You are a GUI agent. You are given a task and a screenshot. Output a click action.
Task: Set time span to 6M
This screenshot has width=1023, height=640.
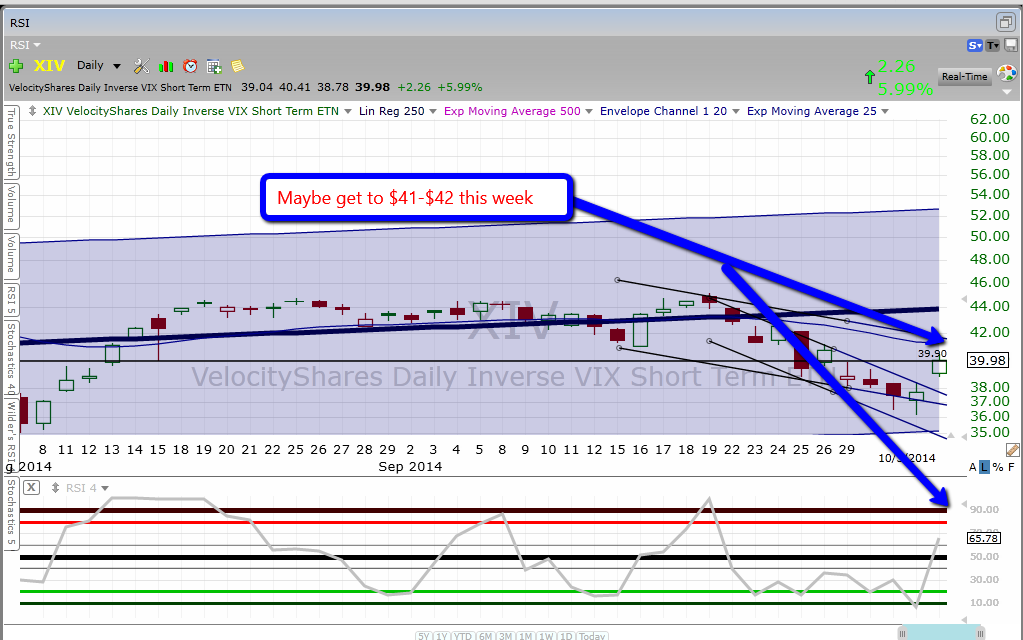485,636
